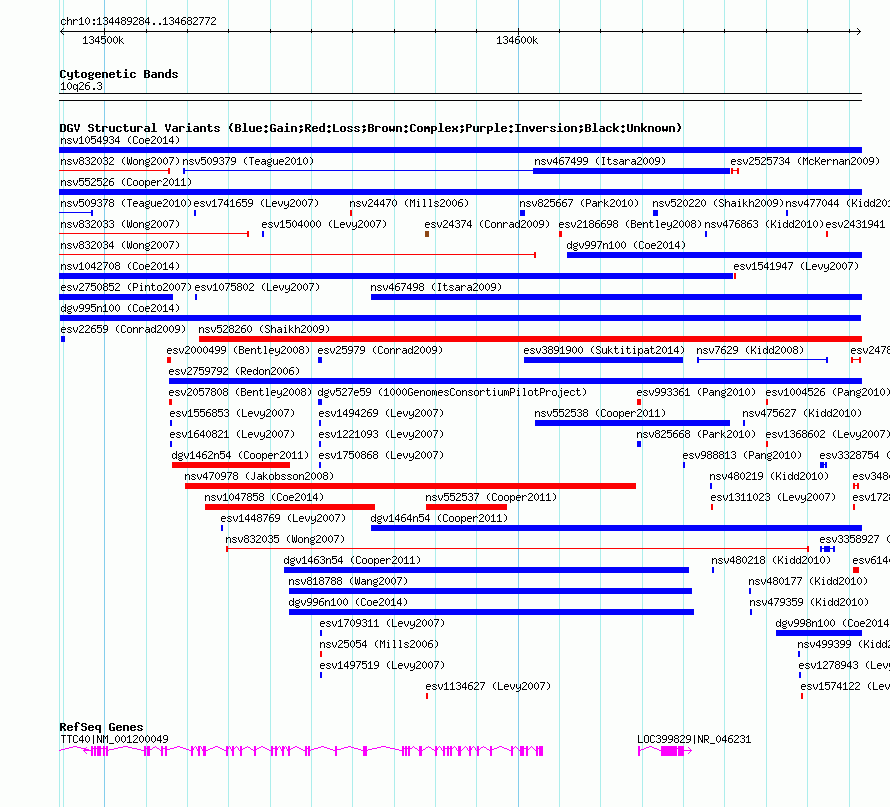This screenshot has height=807, width=890.
Task: Click nsv825667 (Park2010) label
Action: coord(580,203)
